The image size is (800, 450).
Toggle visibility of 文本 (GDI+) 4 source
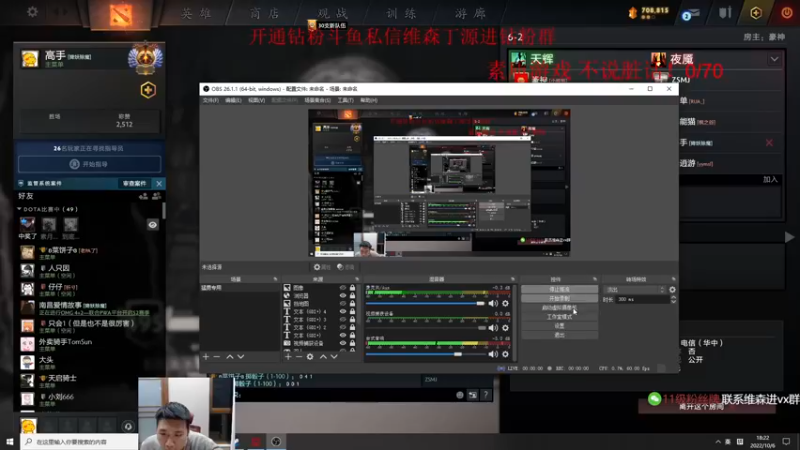(343, 311)
